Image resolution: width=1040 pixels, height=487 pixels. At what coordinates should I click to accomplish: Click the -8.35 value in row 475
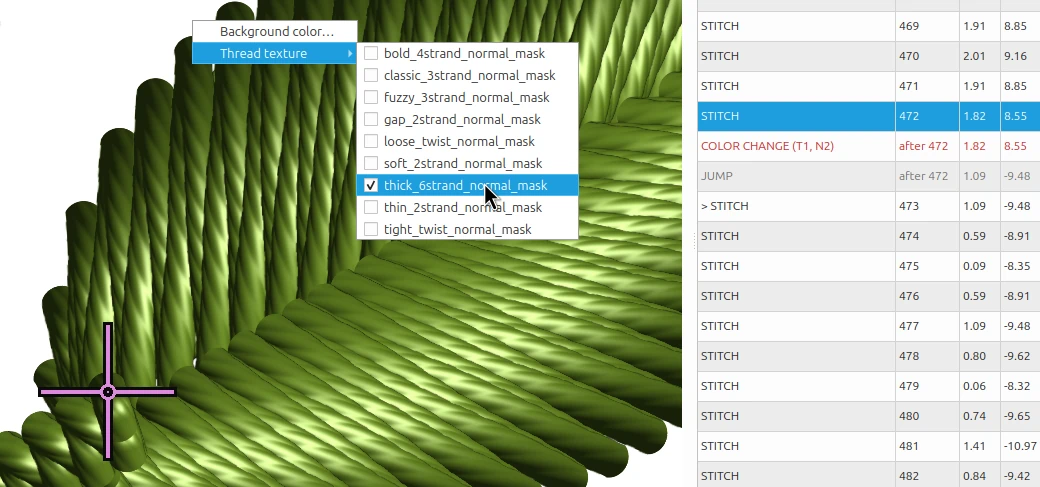tap(1017, 266)
